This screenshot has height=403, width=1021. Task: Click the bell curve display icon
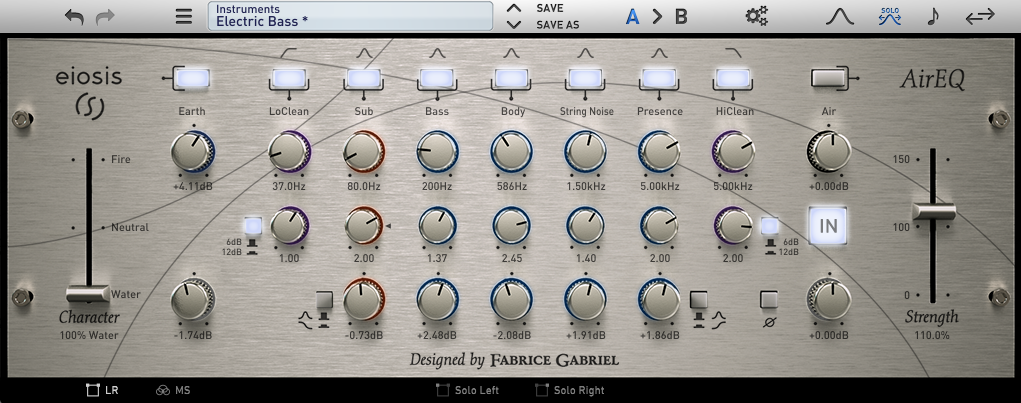[x=840, y=16]
